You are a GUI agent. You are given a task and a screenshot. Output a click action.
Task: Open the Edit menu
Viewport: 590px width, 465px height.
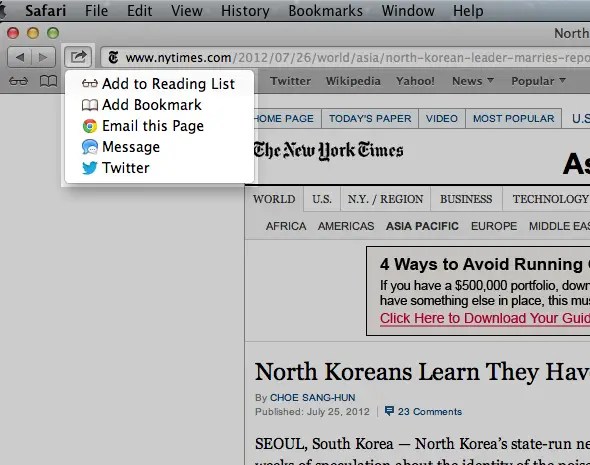coord(140,11)
